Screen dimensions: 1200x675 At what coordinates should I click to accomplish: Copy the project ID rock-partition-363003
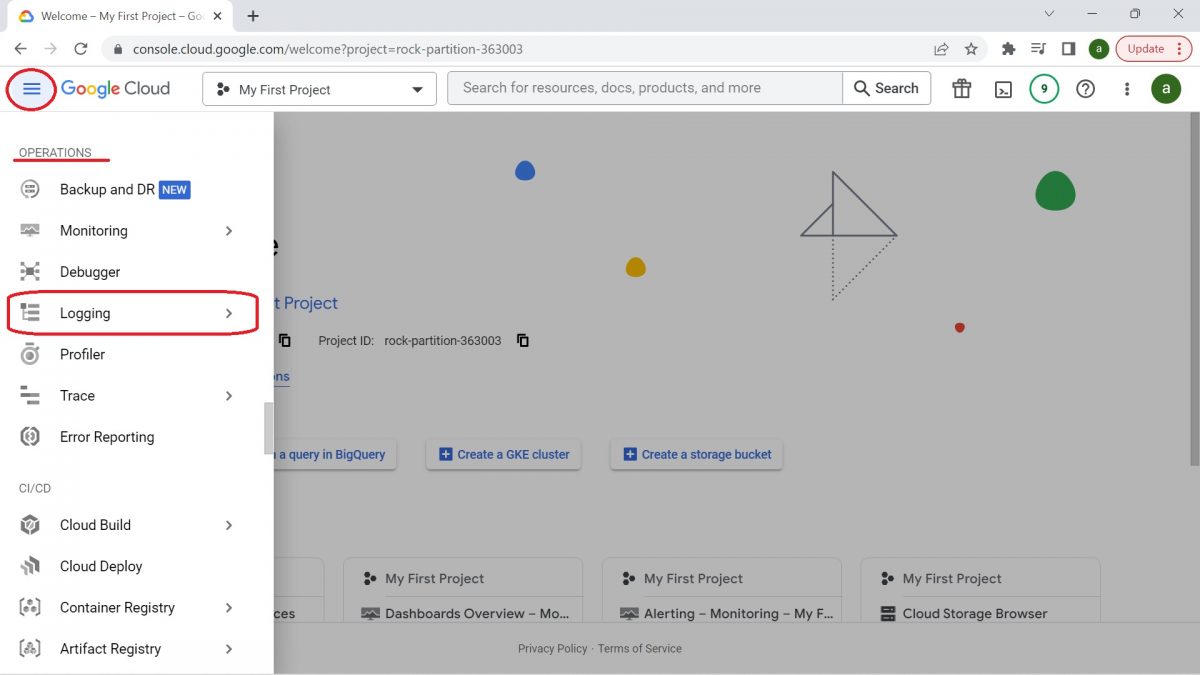[522, 340]
